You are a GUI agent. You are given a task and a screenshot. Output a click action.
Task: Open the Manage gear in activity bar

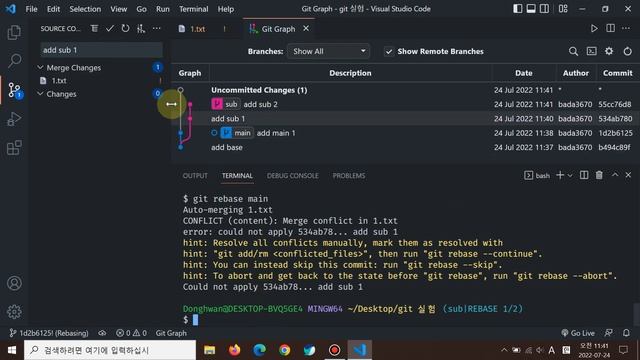coord(14,311)
